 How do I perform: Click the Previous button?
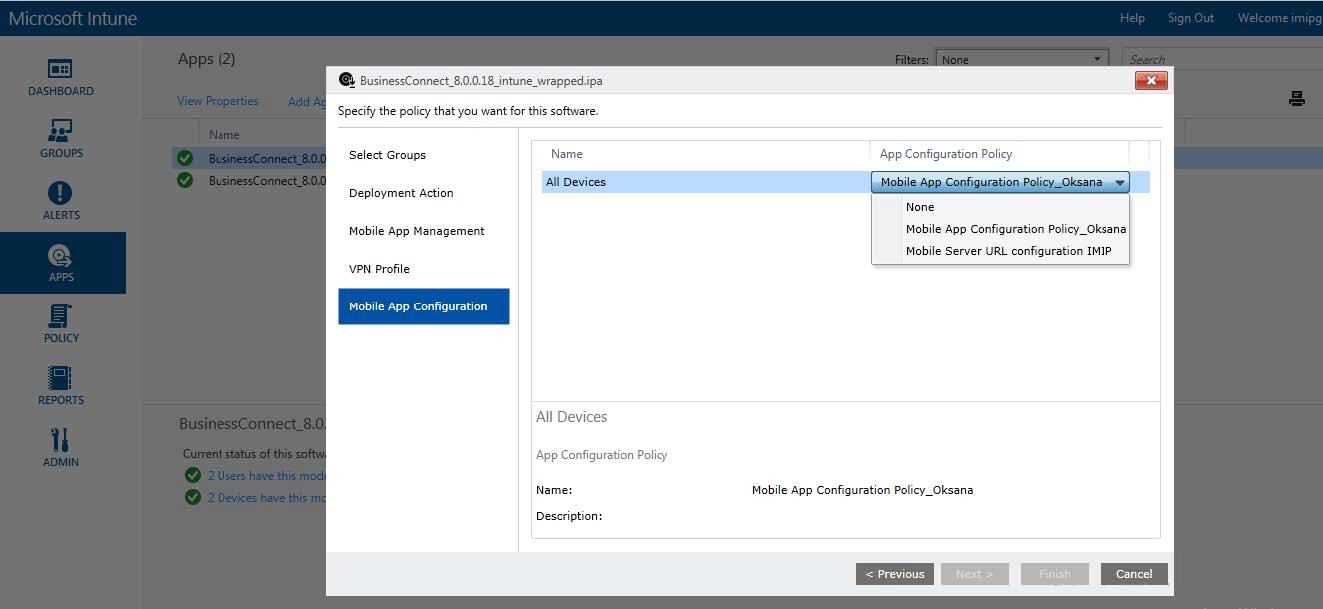[x=894, y=573]
